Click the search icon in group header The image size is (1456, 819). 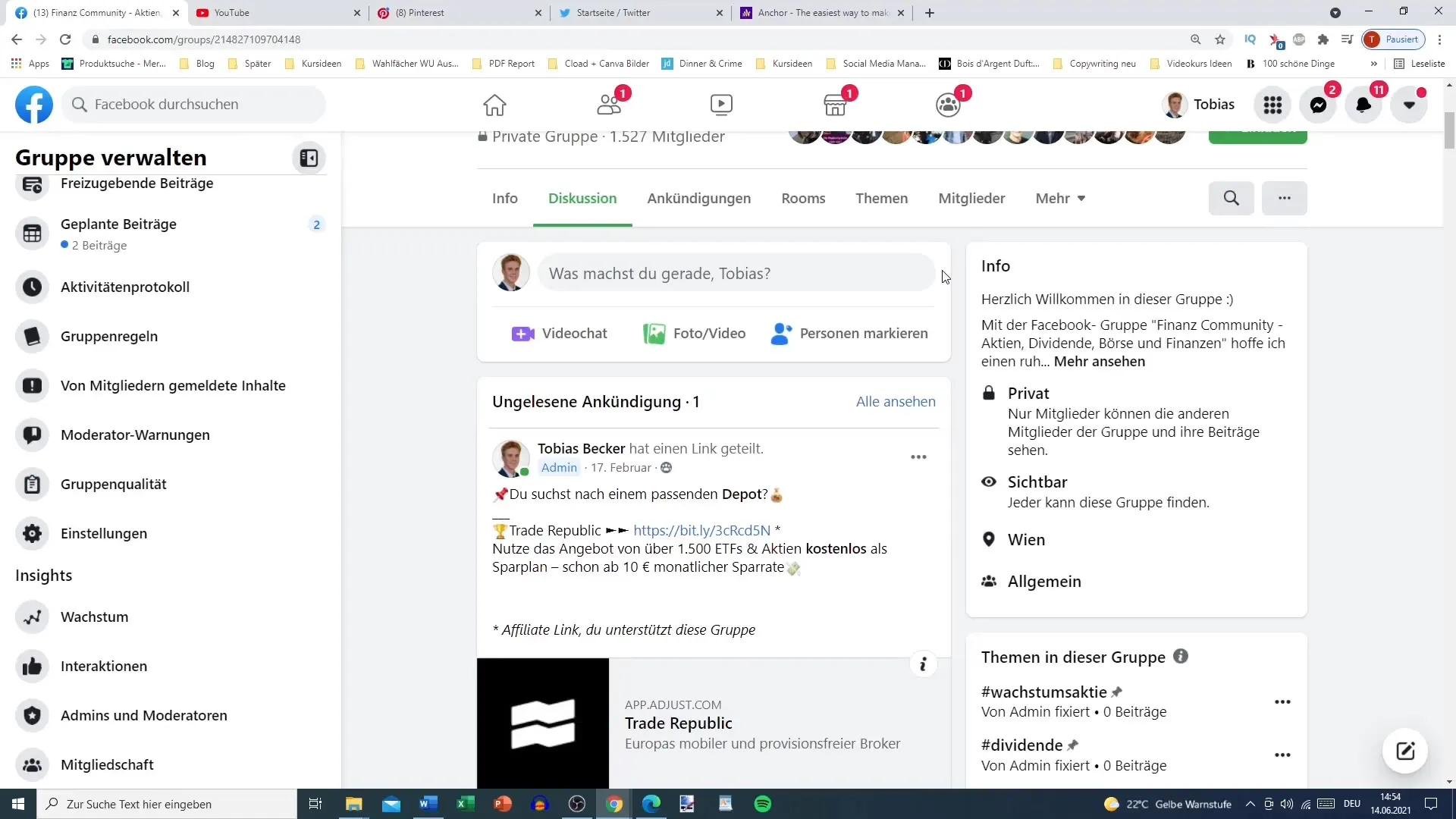click(x=1232, y=198)
